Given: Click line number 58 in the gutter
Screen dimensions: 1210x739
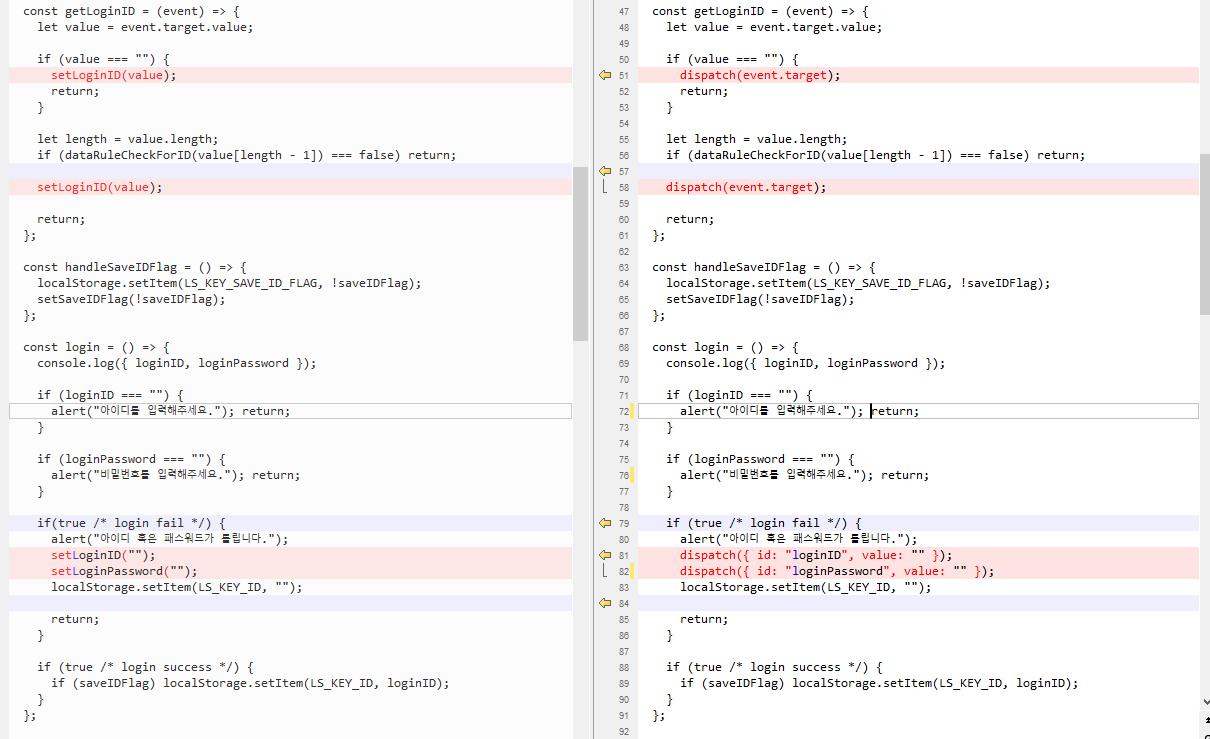Looking at the screenshot, I should [624, 187].
